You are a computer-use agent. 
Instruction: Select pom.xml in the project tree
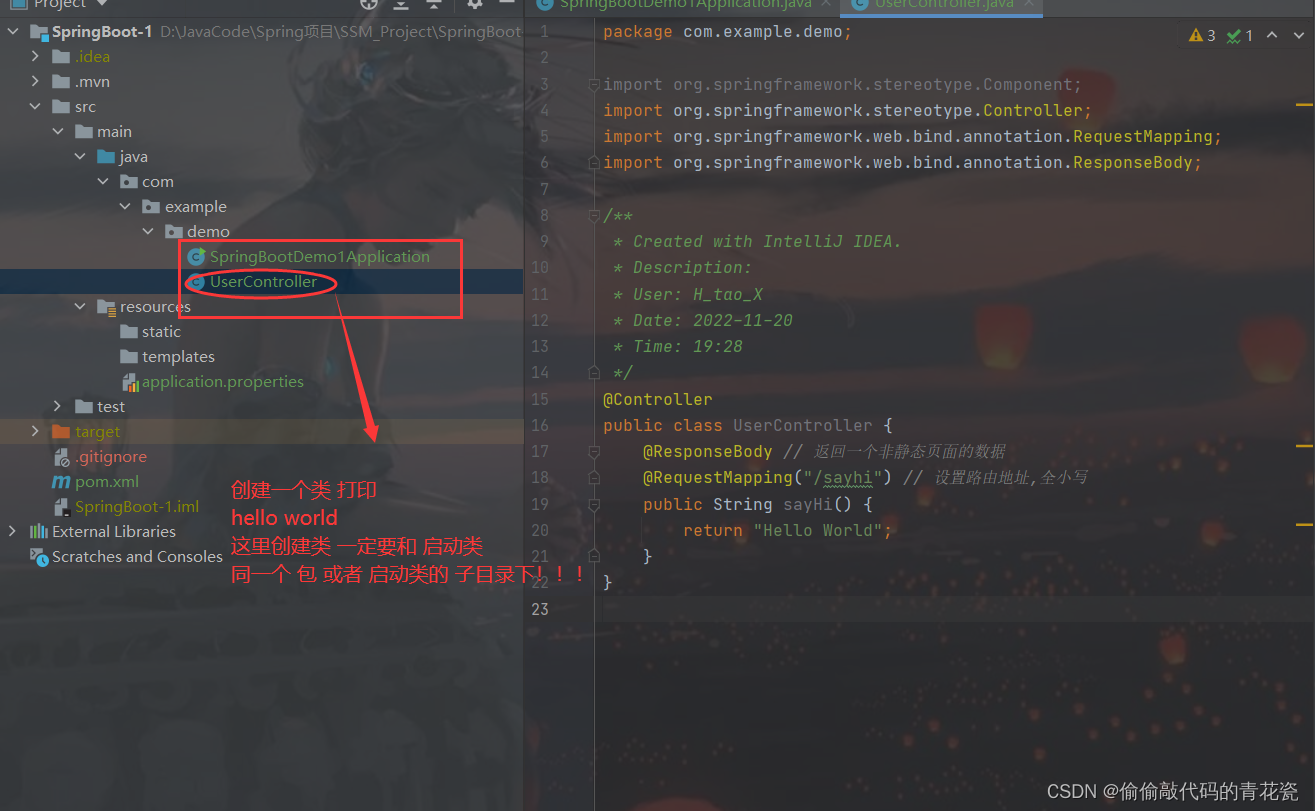[x=107, y=482]
